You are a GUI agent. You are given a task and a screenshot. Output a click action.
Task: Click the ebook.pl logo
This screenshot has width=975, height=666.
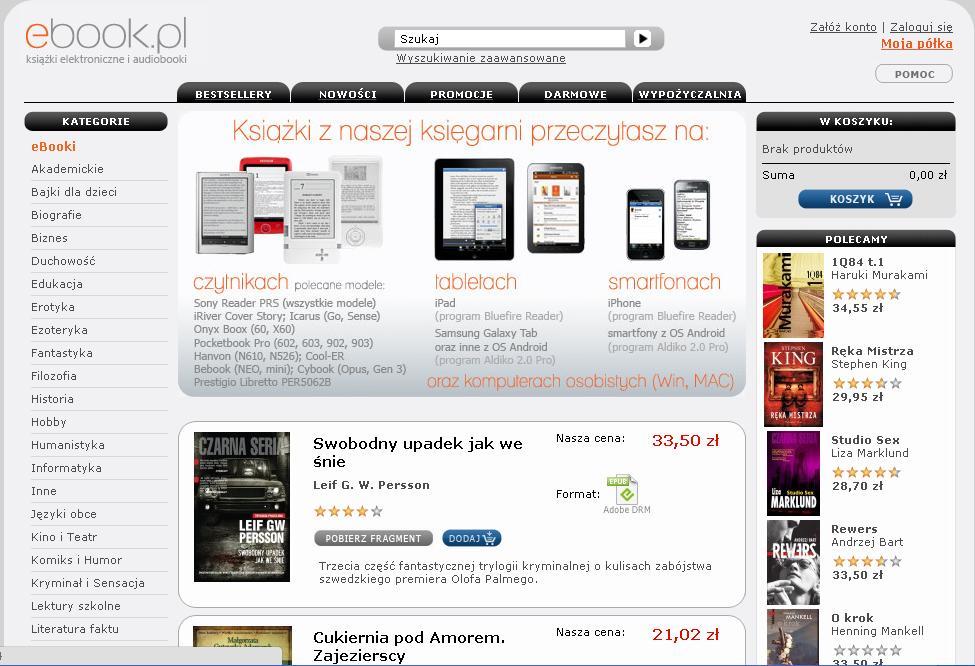(x=106, y=41)
